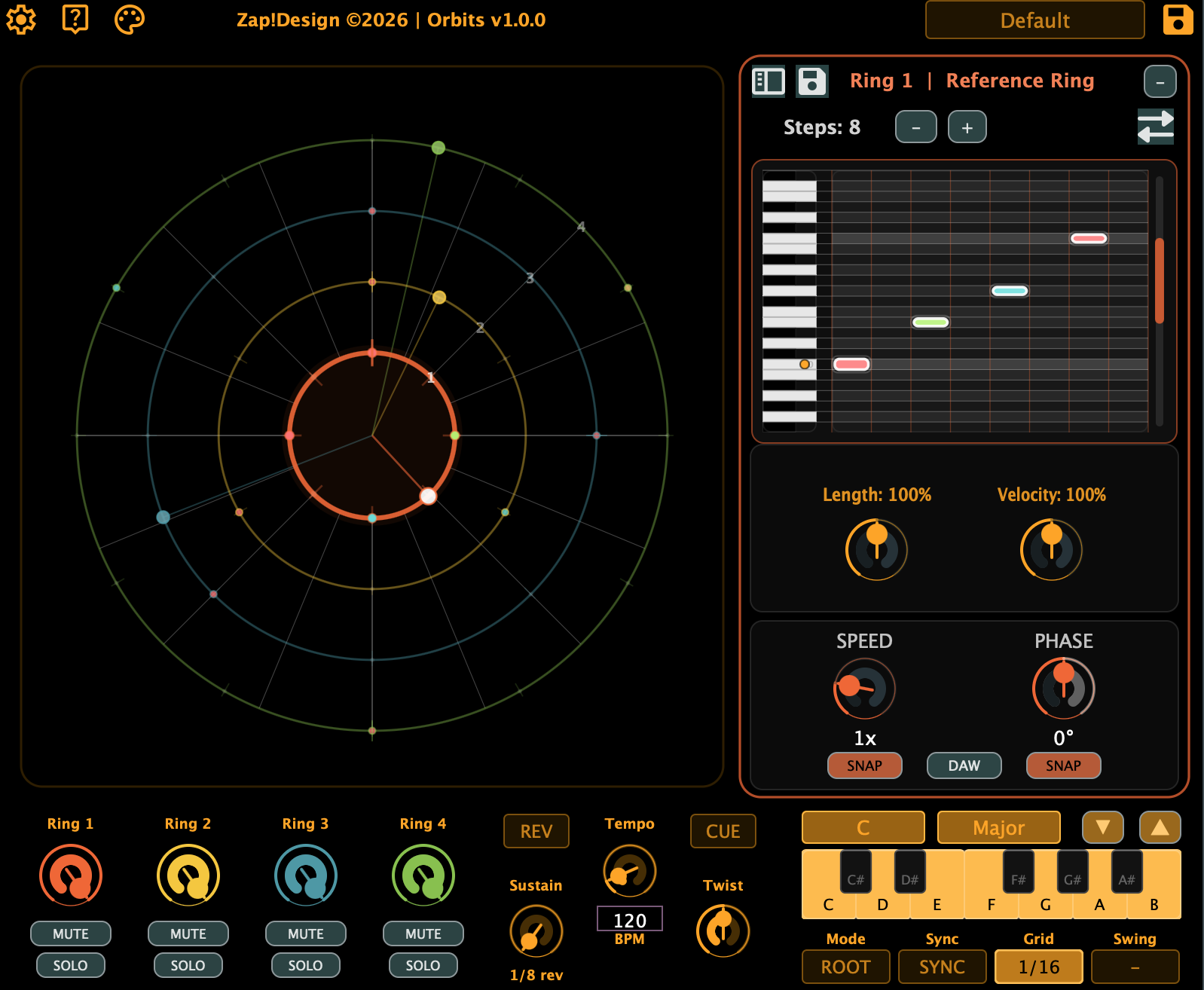Toggle the F# black key
Viewport: 1204px width, 990px height.
pyautogui.click(x=1019, y=872)
